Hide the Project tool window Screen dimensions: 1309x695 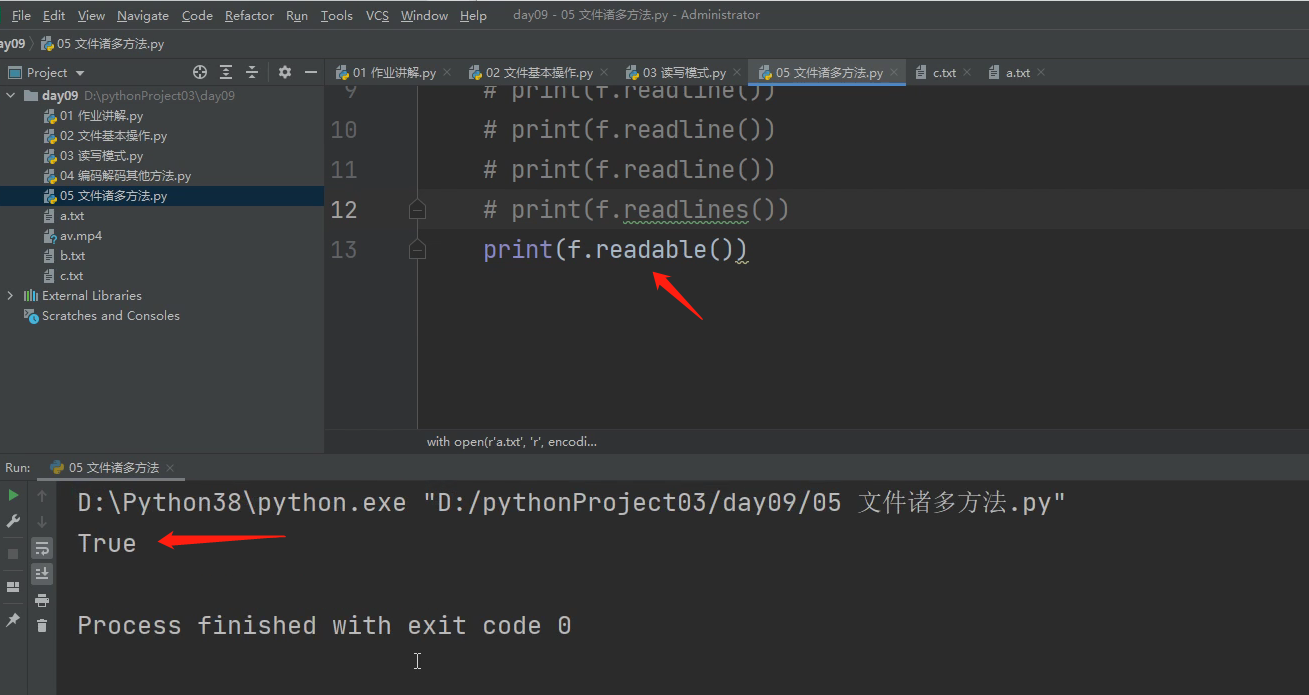click(x=311, y=72)
